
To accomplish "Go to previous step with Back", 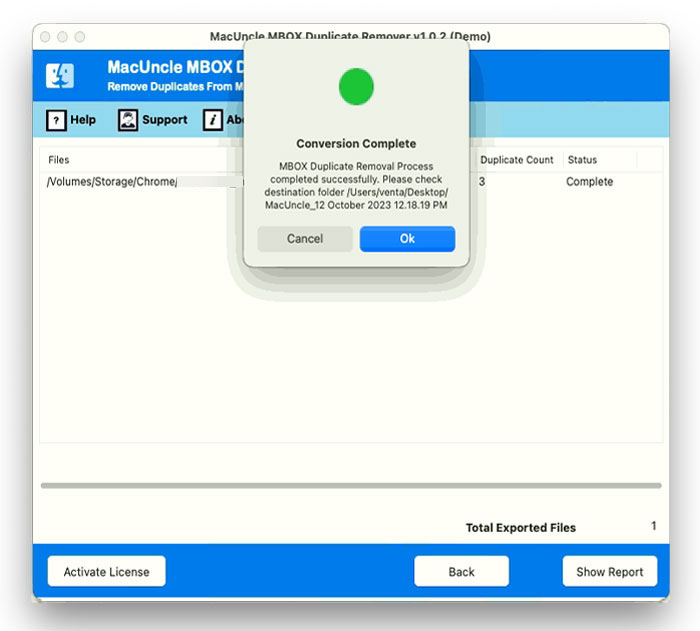I will click(x=461, y=572).
